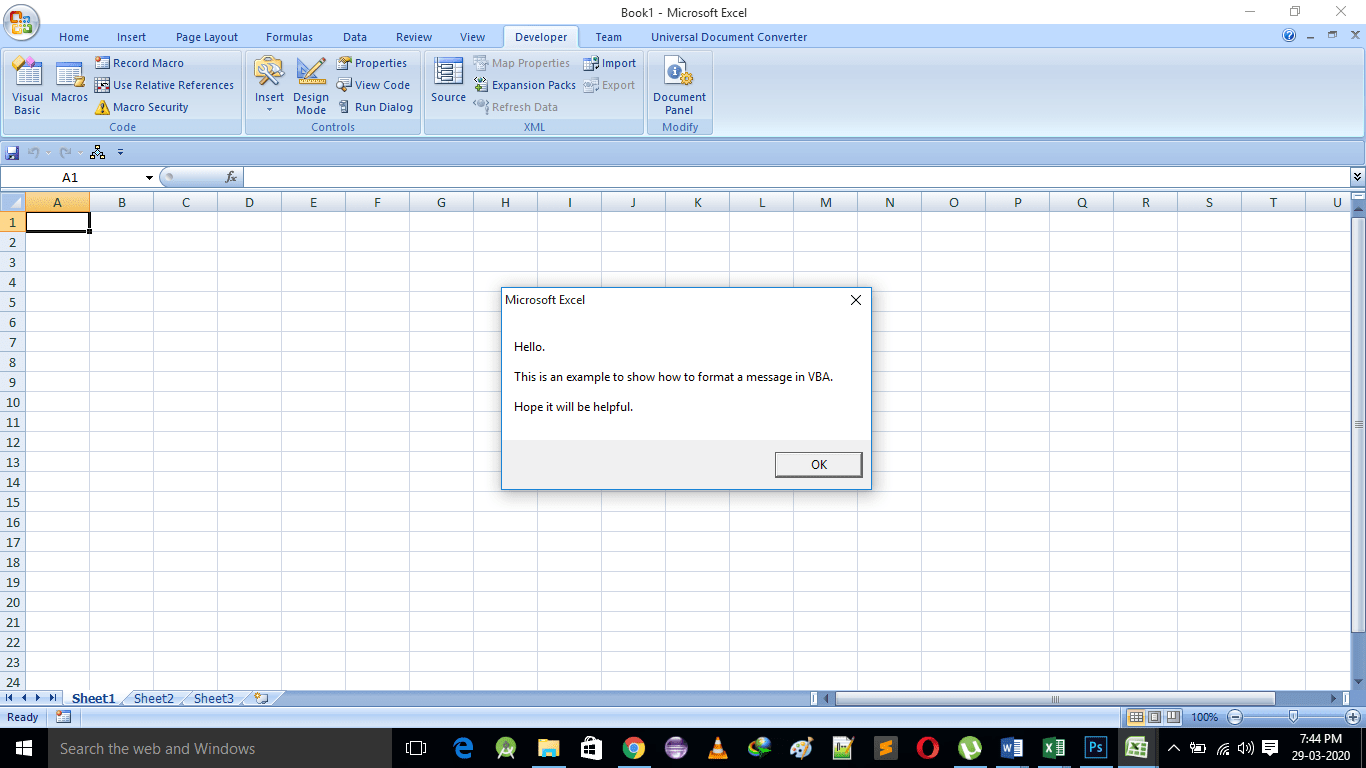Switch to Sheet2 tab
This screenshot has width=1366, height=768.
(x=154, y=698)
